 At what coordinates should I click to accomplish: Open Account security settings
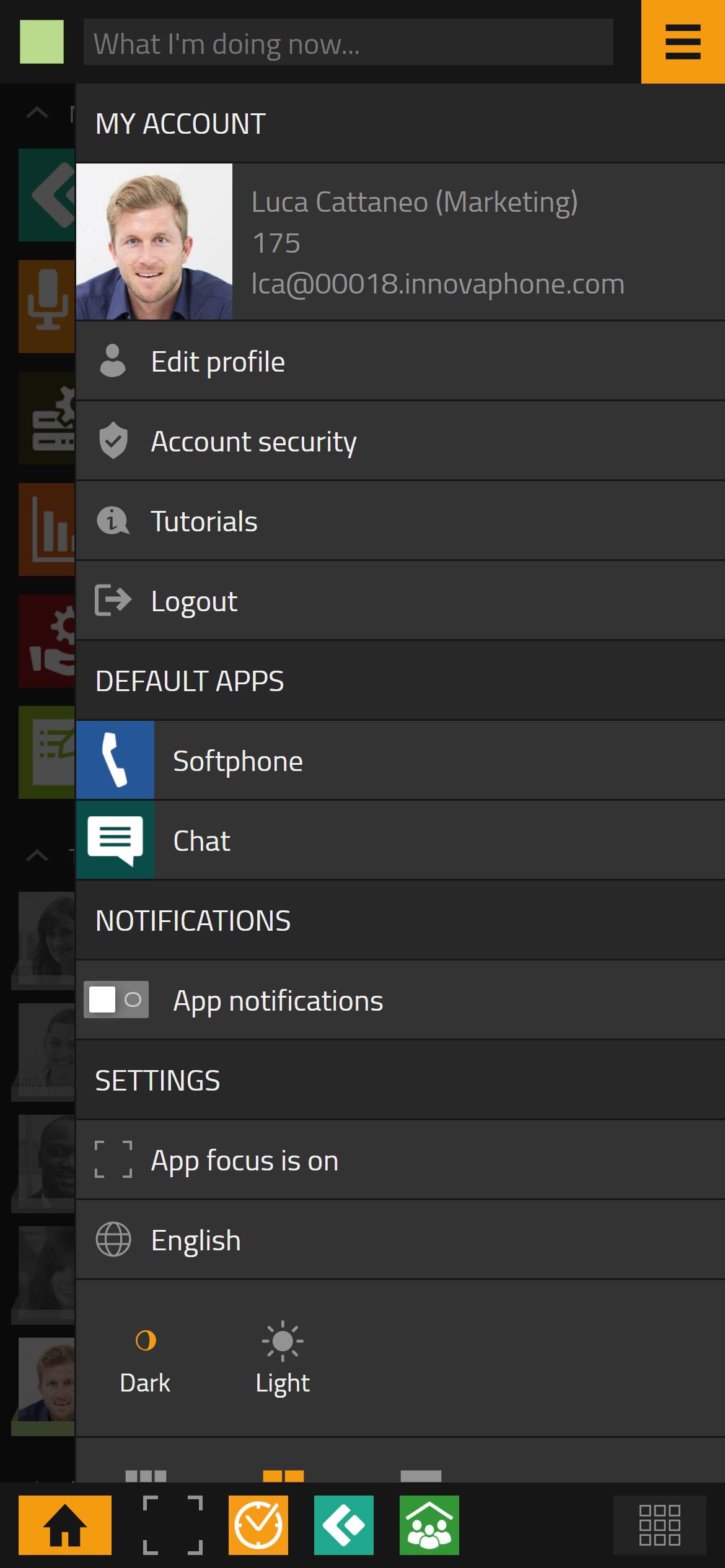[x=400, y=442]
